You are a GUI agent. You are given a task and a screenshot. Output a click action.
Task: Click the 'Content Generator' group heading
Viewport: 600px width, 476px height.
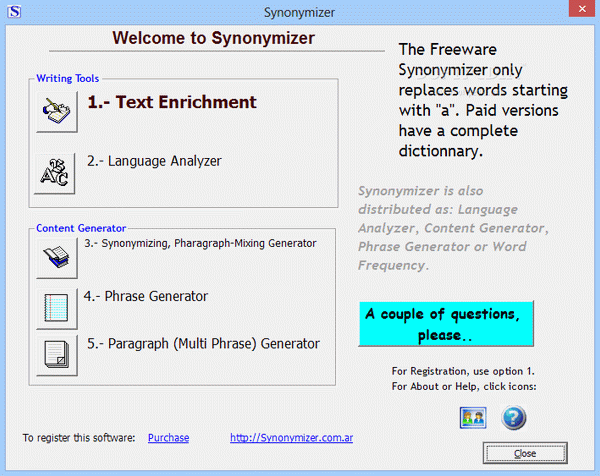[81, 228]
